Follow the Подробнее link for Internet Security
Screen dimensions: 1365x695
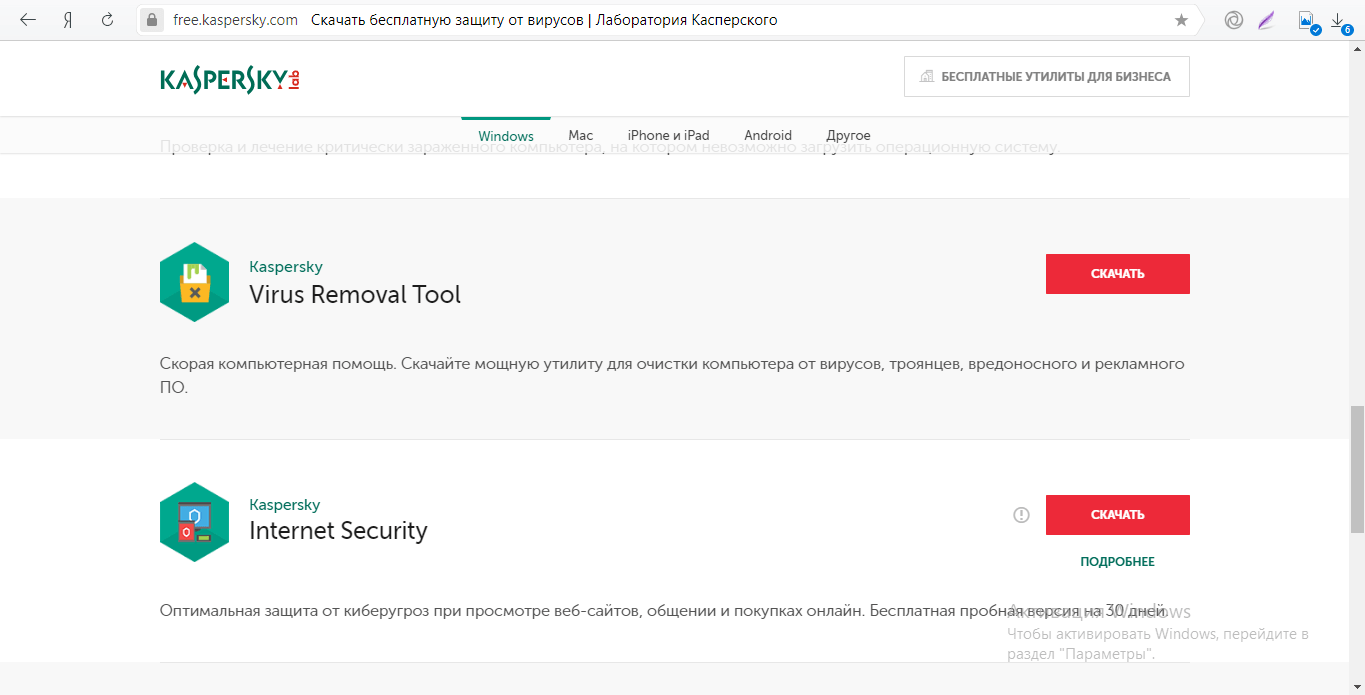(1118, 562)
